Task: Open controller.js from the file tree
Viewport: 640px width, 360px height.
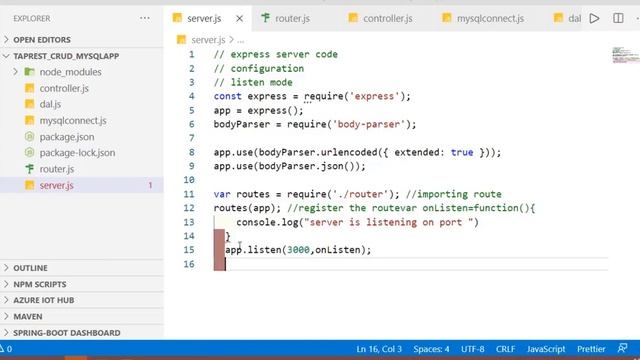Action: coord(64,88)
